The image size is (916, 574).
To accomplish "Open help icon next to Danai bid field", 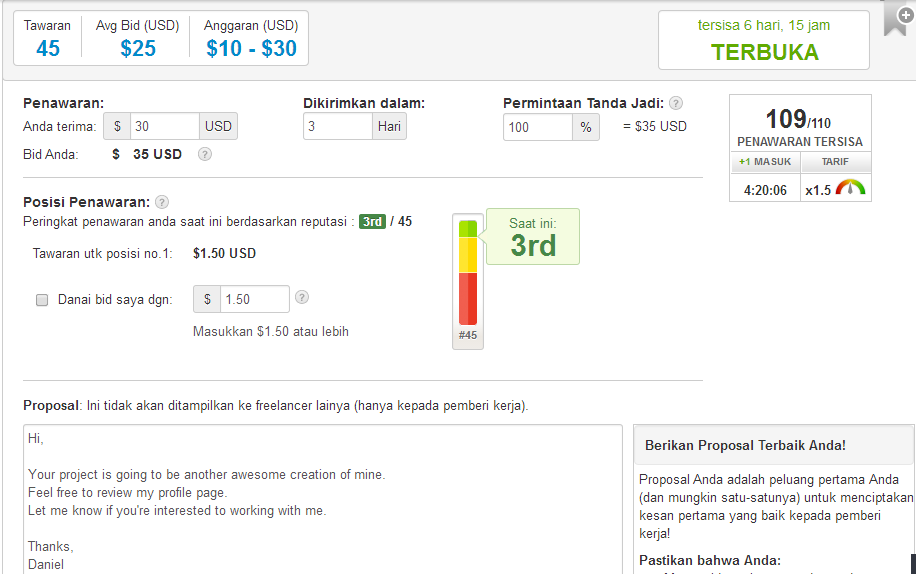I will 302,297.
